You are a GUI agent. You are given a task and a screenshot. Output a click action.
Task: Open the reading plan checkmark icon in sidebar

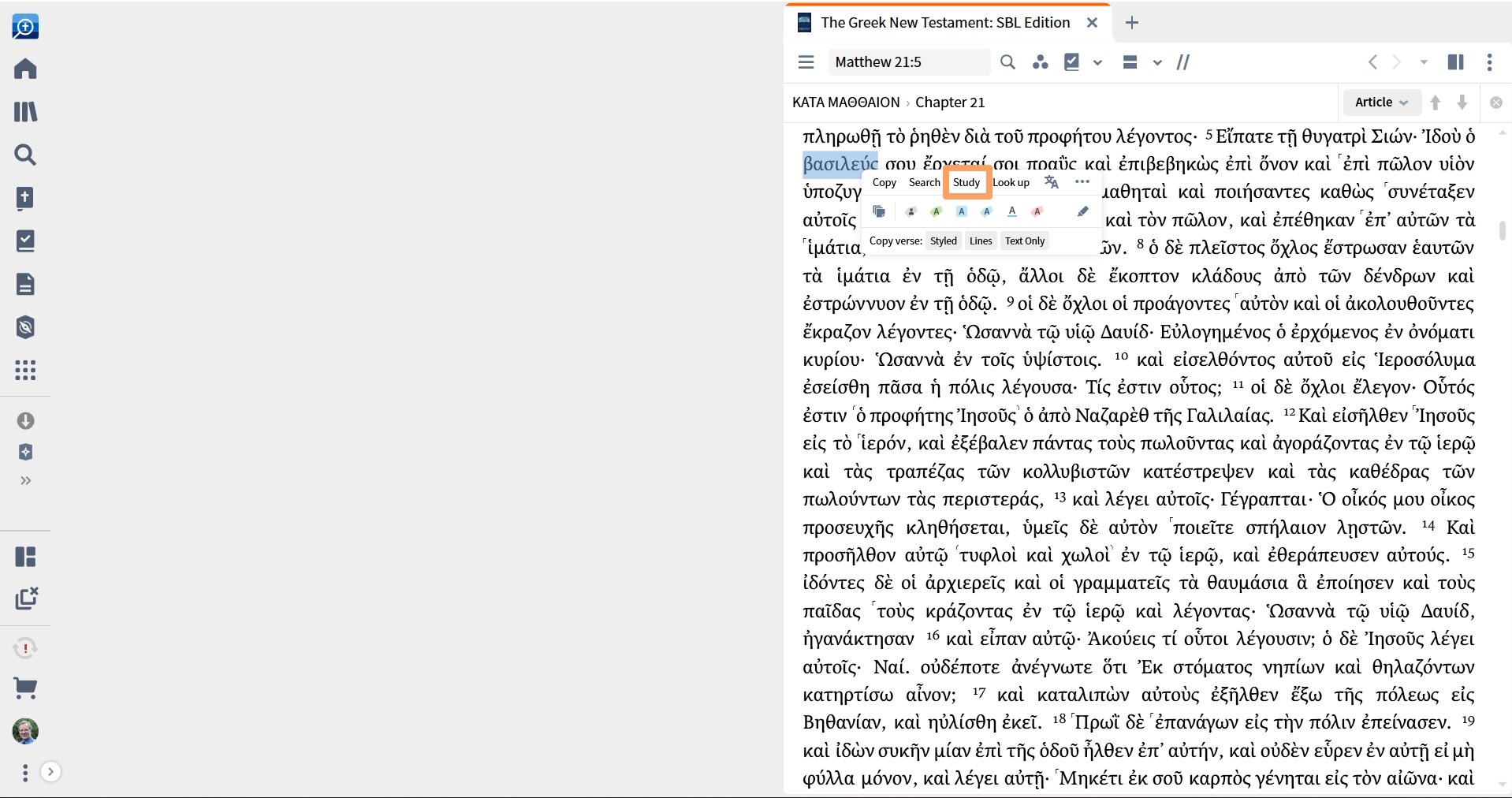(x=25, y=241)
